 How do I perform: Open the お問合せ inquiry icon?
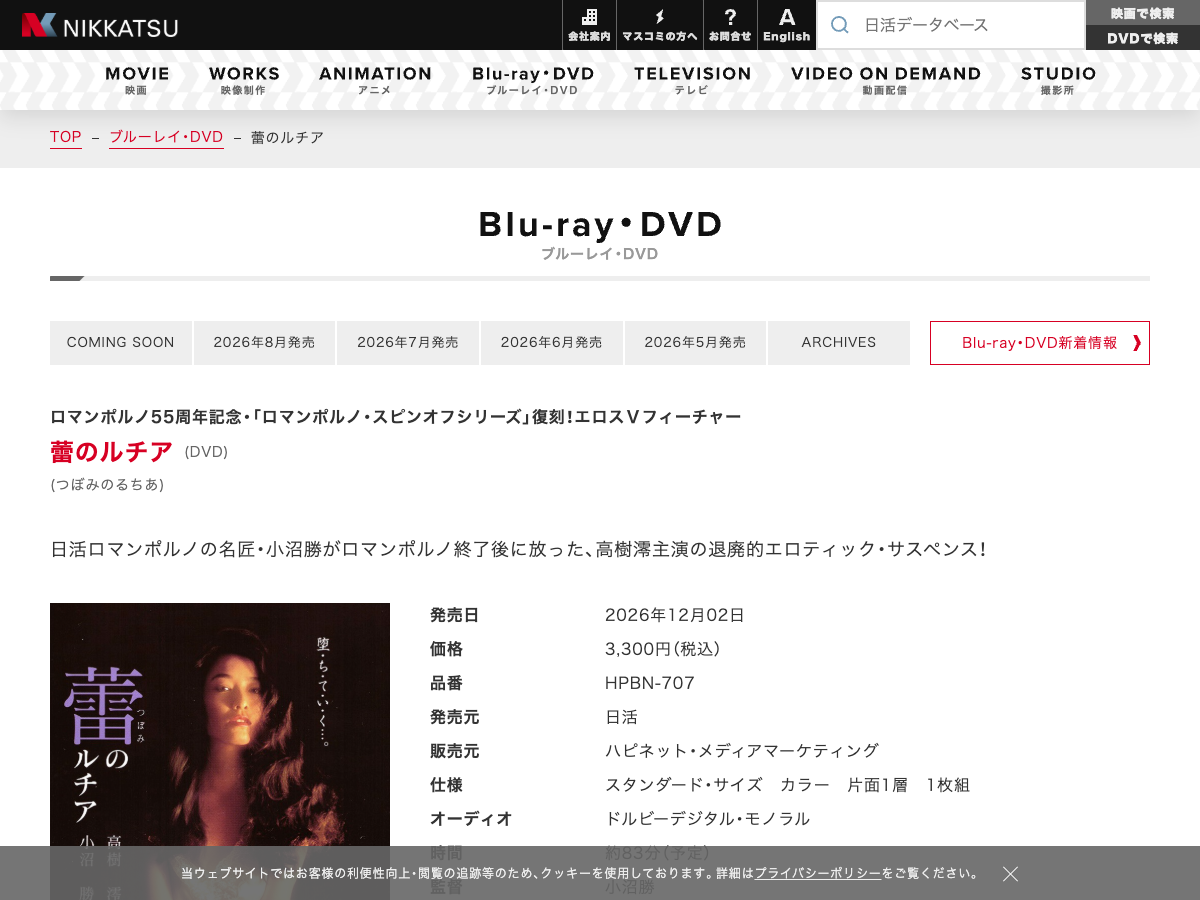pos(730,25)
